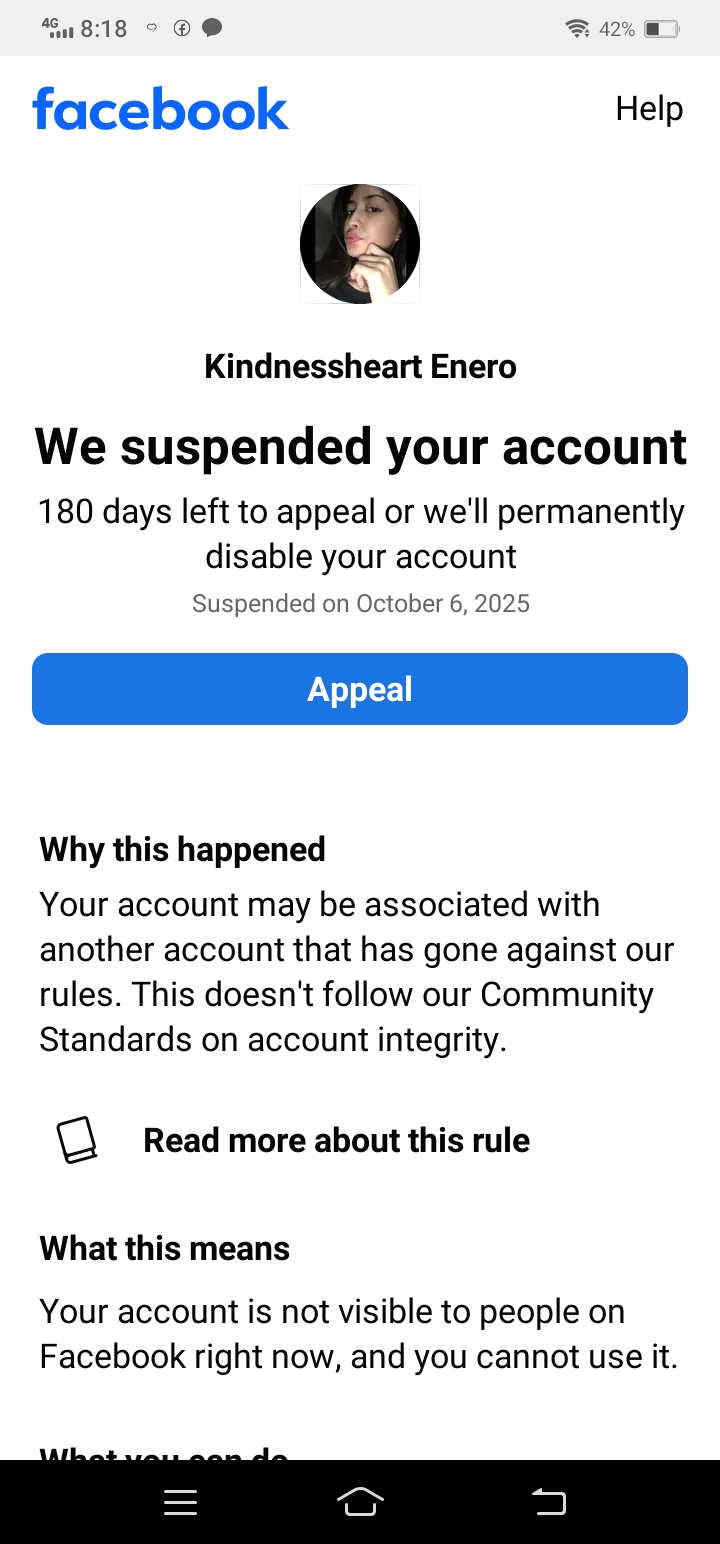
Task: Open Read more about this rule
Action: 336,1140
